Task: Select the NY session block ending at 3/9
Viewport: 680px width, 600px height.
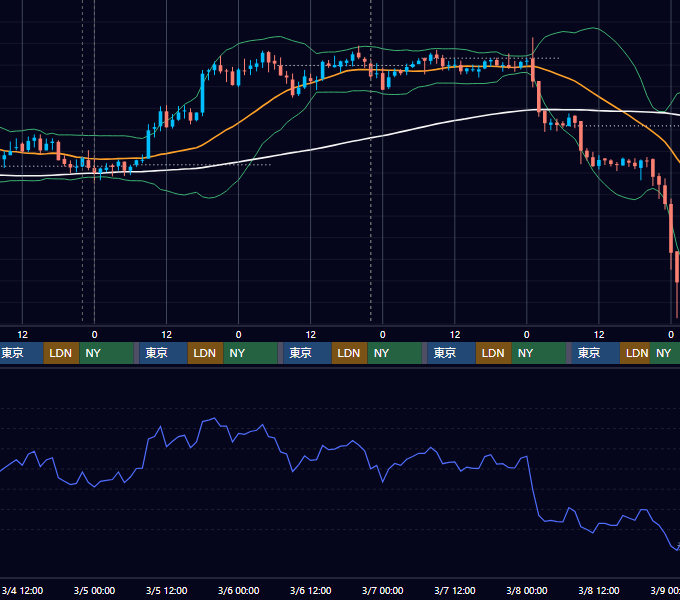Action: (x=665, y=353)
